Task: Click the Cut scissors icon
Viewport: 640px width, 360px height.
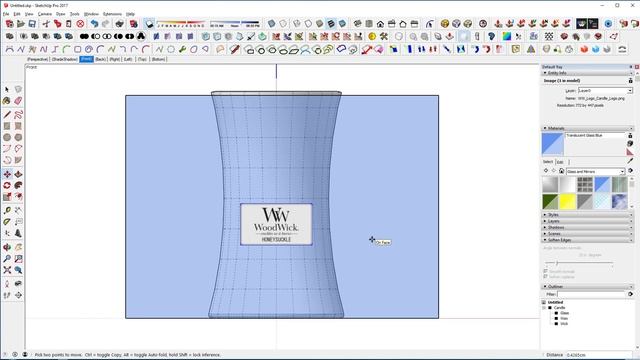Action: 46,24
